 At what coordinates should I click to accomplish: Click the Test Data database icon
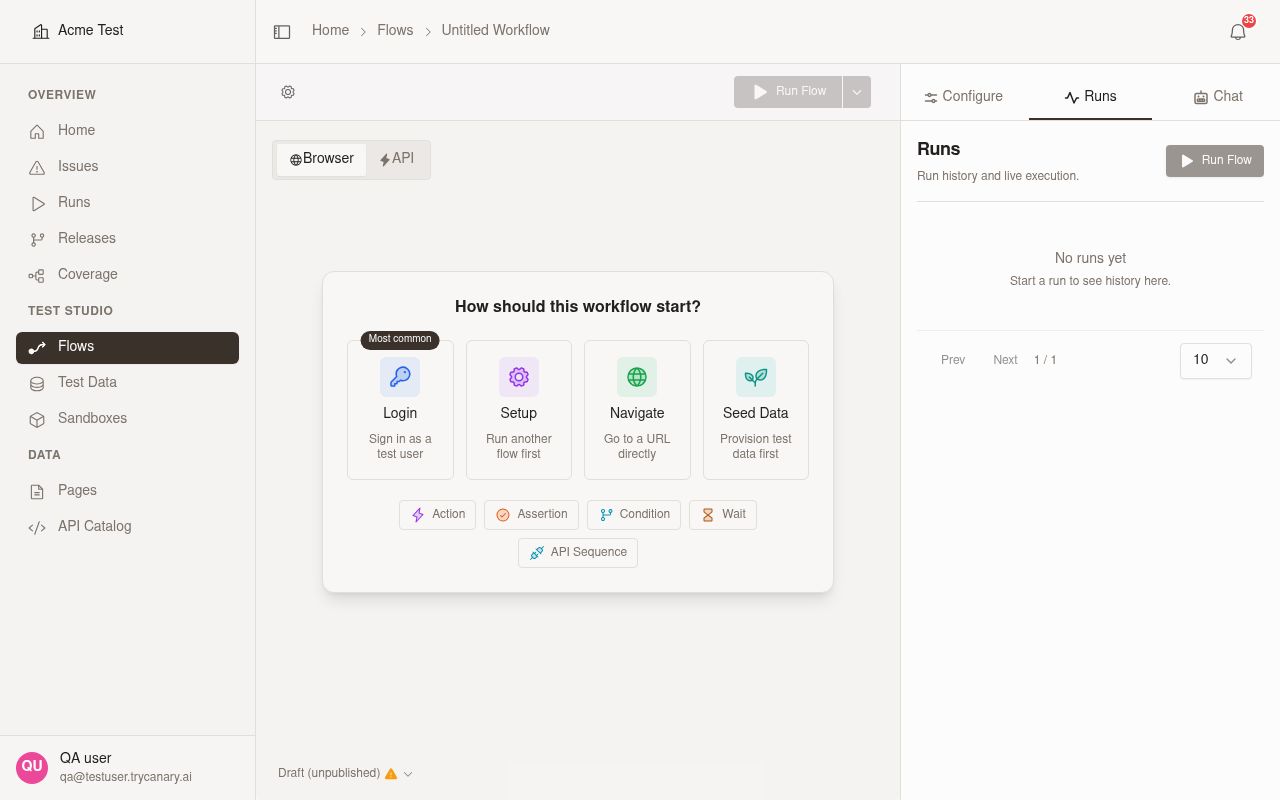(x=37, y=383)
